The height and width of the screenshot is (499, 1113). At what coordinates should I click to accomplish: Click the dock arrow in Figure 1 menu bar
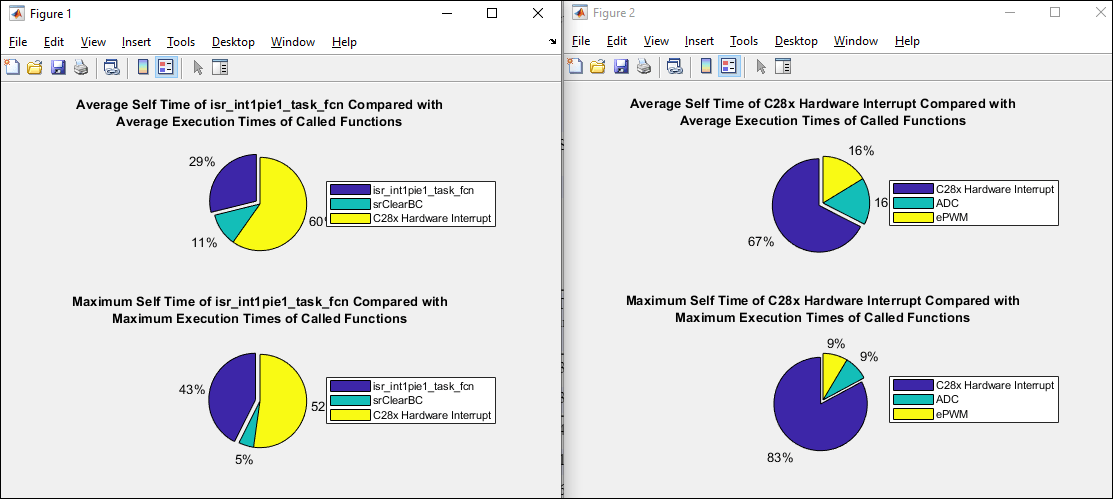pyautogui.click(x=553, y=42)
